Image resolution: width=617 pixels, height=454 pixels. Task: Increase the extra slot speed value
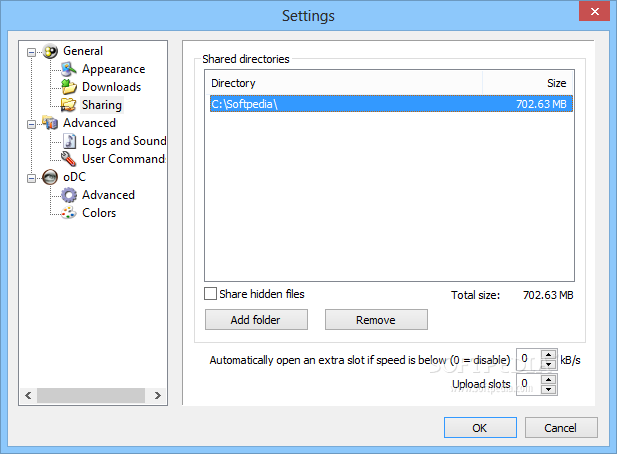pyautogui.click(x=549, y=354)
